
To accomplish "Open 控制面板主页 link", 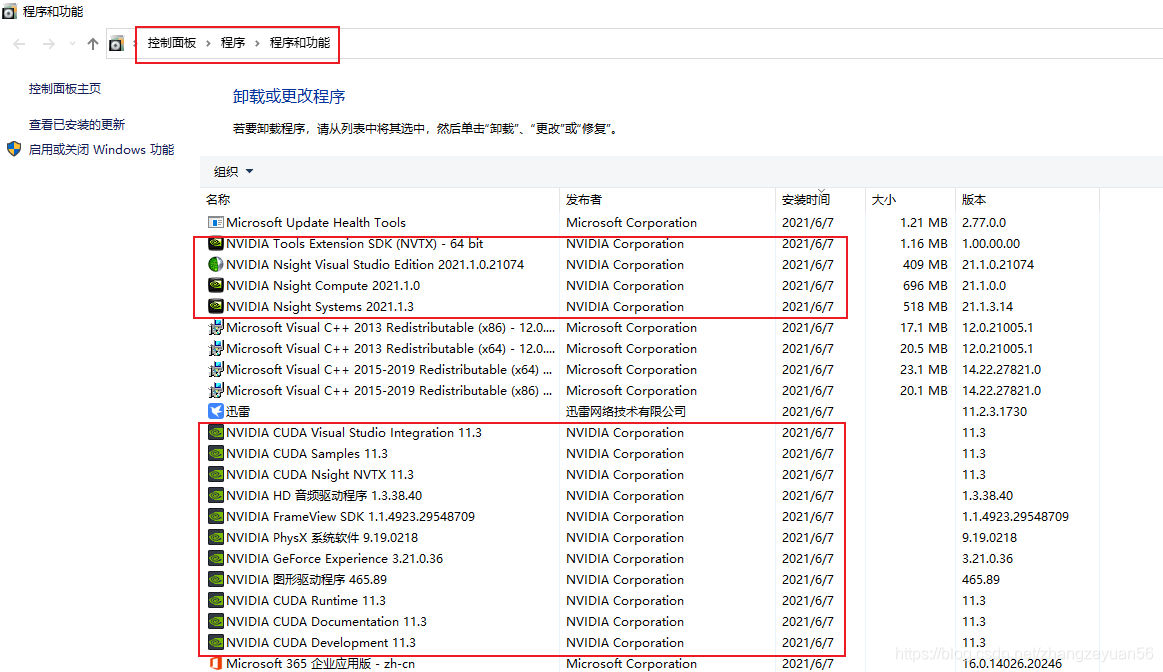I will pyautogui.click(x=65, y=89).
